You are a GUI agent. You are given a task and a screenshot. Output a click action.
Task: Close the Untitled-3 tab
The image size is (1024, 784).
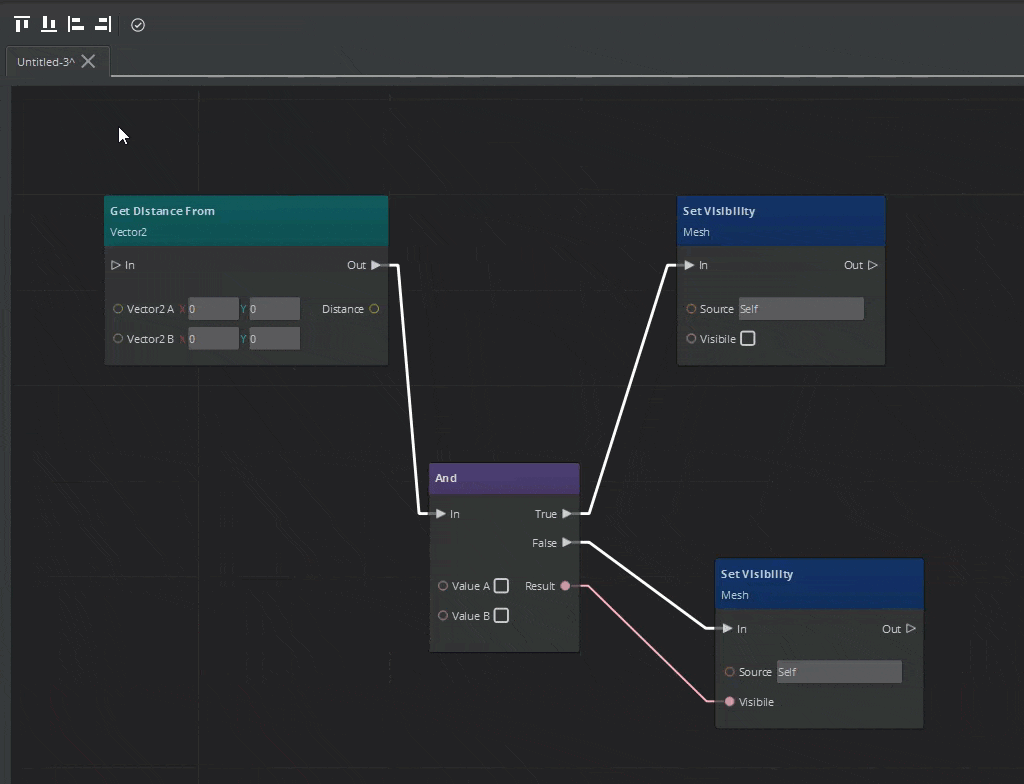click(88, 61)
